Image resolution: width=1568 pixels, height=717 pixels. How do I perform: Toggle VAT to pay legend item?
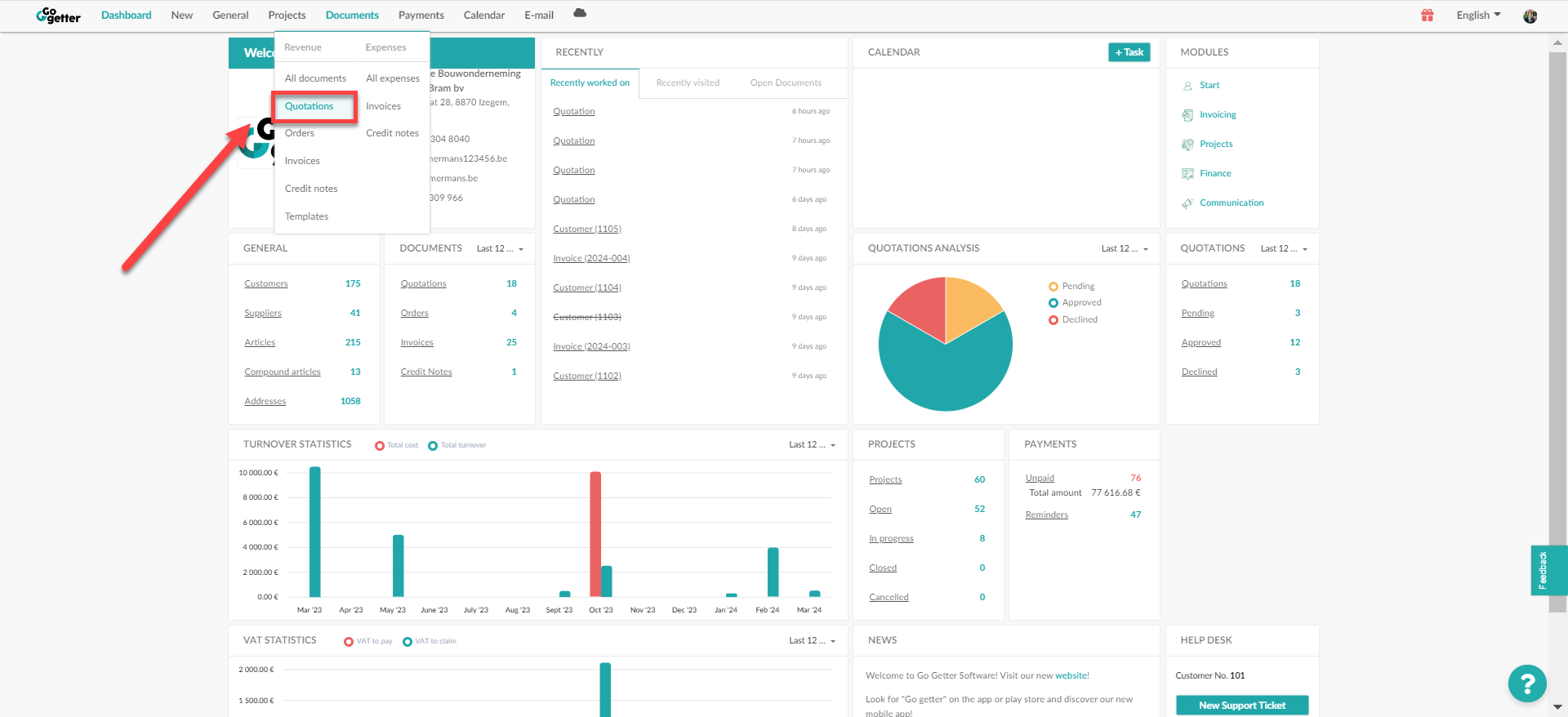pyautogui.click(x=368, y=641)
